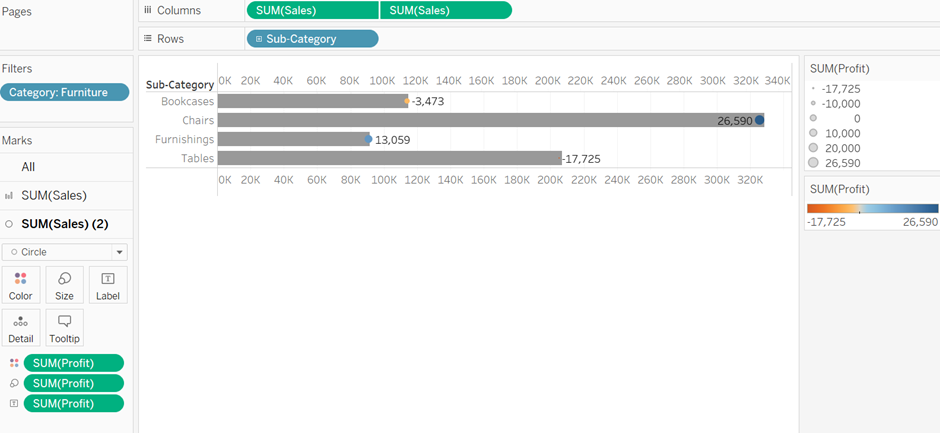Click the Furnishings sales bar
Viewport: 940px width, 433px height.
293,139
